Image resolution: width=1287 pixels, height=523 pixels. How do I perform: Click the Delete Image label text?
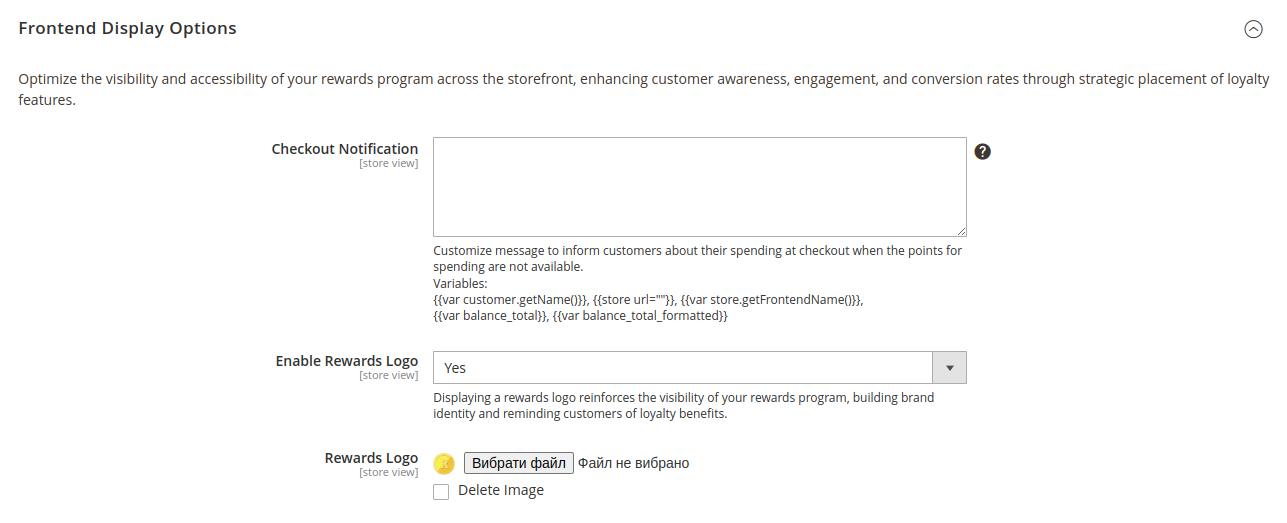(x=501, y=491)
